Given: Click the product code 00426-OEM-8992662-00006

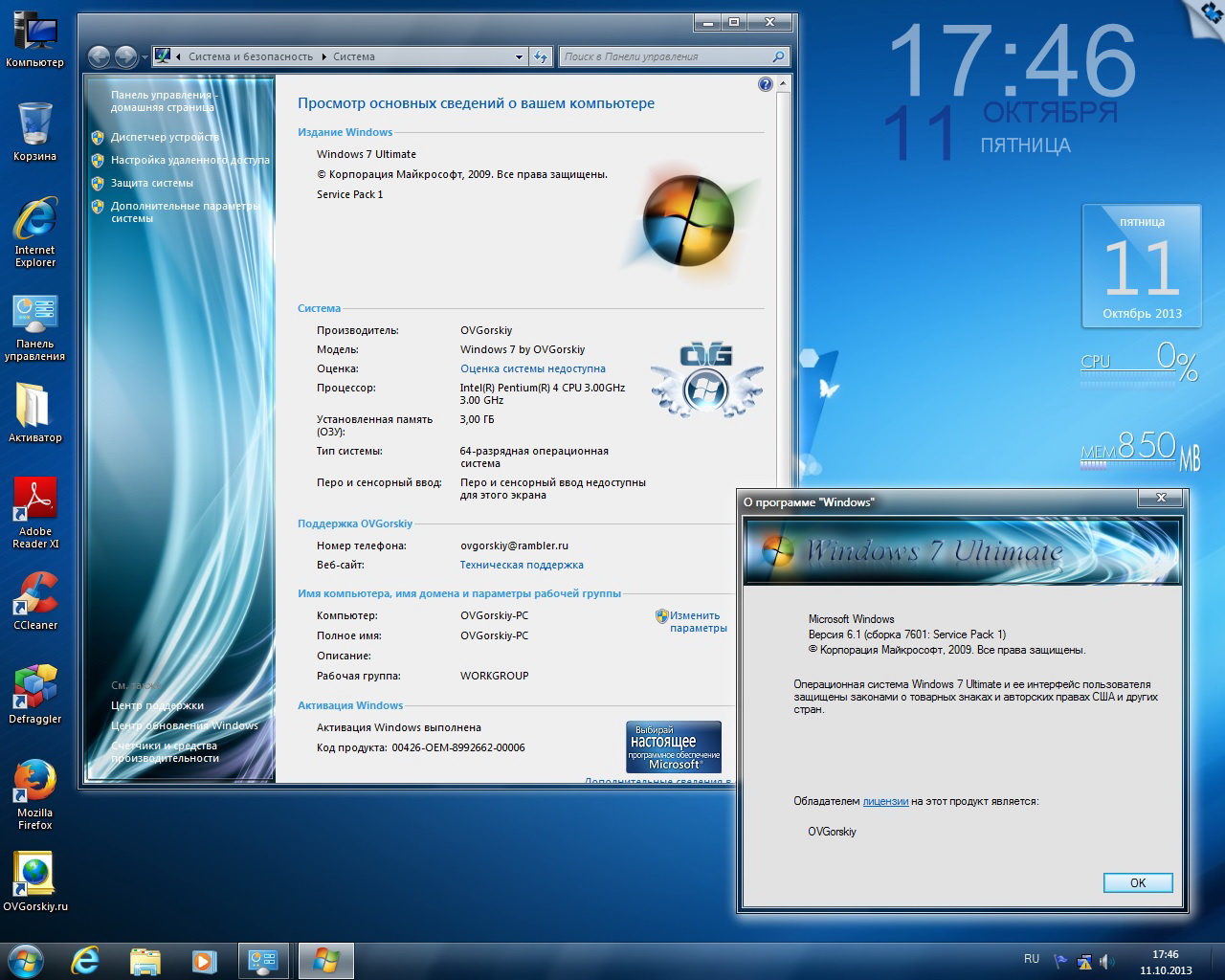Looking at the screenshot, I should click(458, 747).
